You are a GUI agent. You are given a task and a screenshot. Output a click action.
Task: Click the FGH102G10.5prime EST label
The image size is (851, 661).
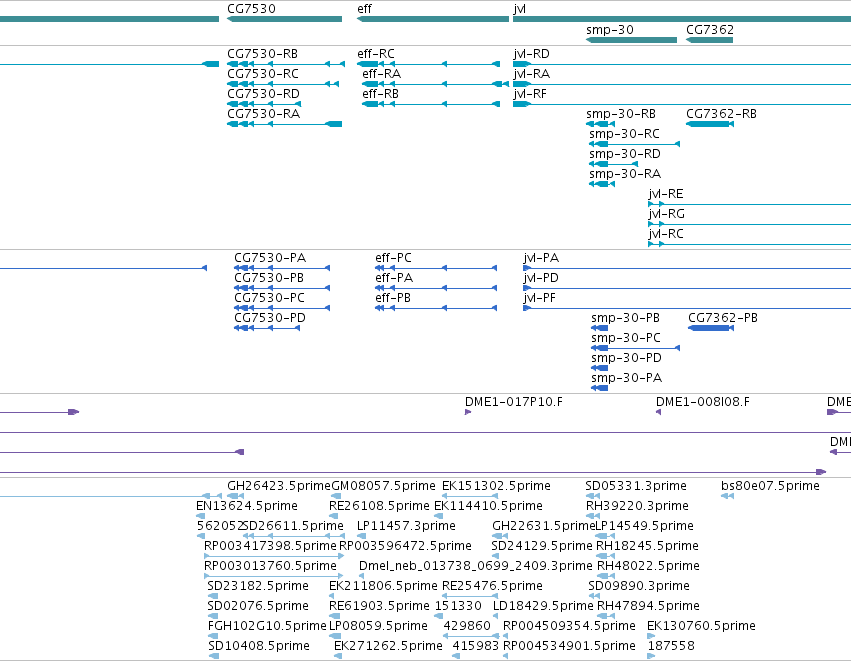(267, 626)
